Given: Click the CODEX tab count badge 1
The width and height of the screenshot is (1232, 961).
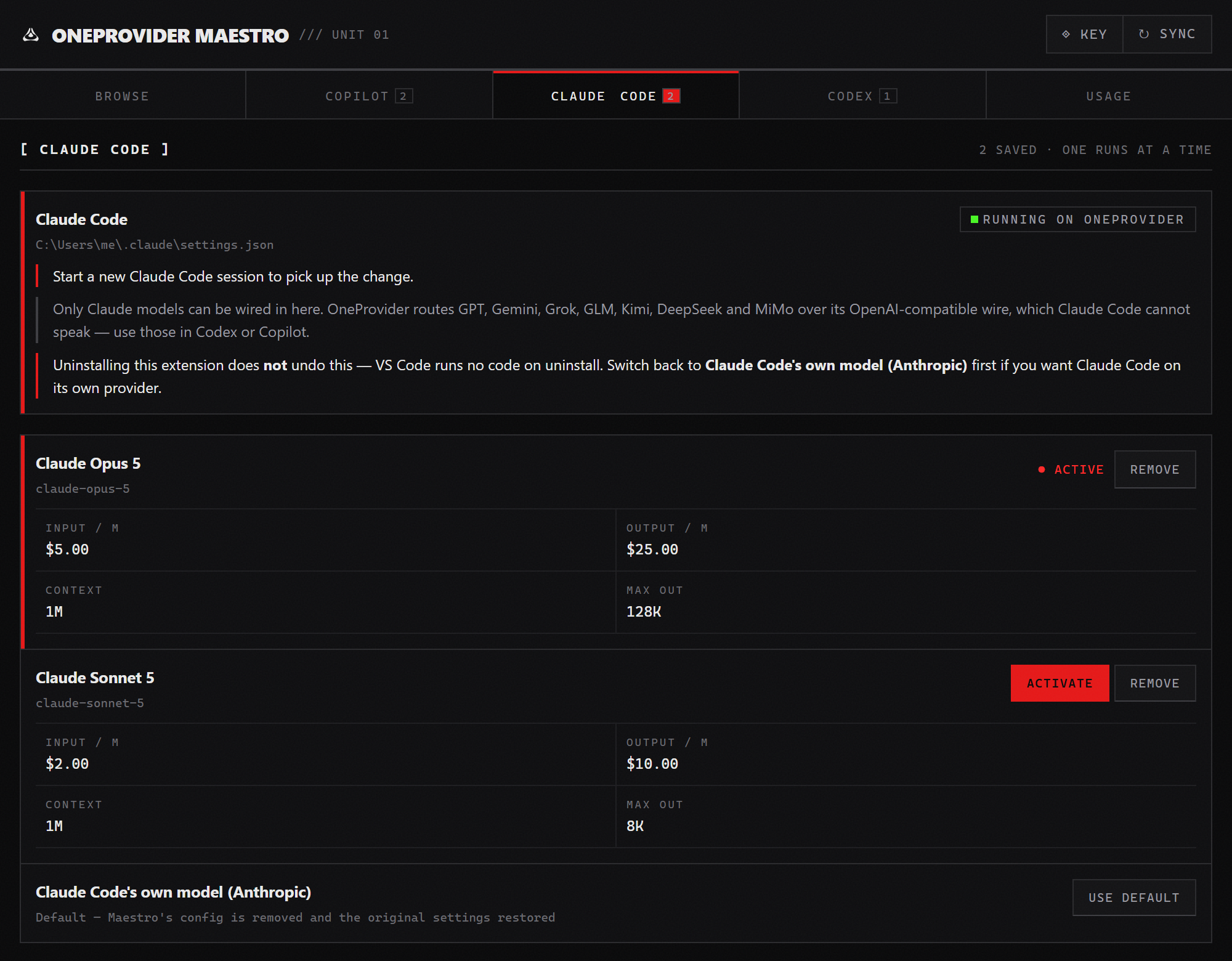Looking at the screenshot, I should point(888,96).
